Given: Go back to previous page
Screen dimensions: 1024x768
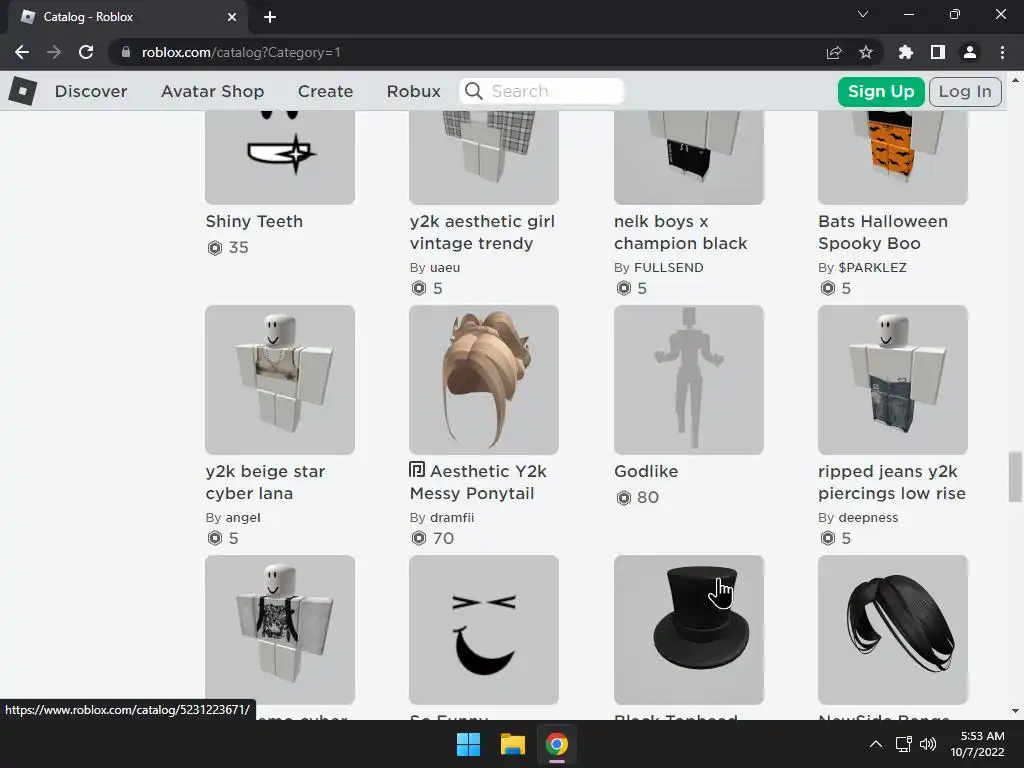Looking at the screenshot, I should tap(22, 52).
